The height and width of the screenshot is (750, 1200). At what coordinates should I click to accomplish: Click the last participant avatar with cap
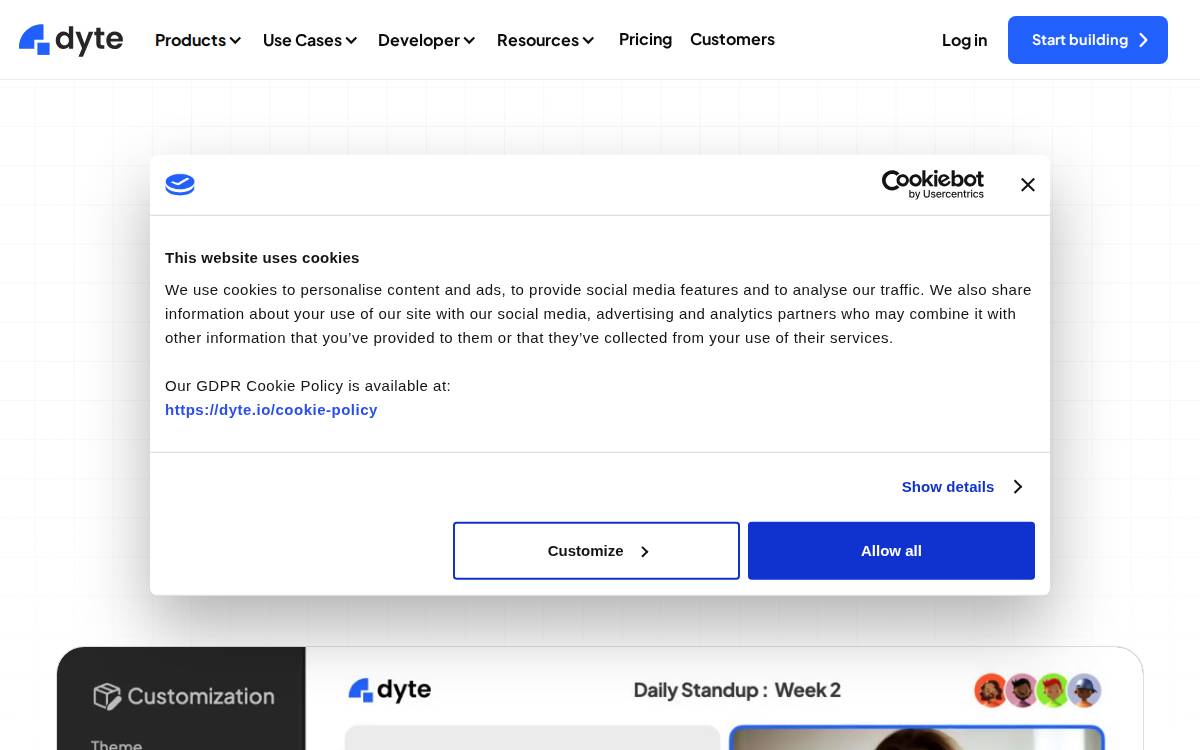[x=1084, y=690]
